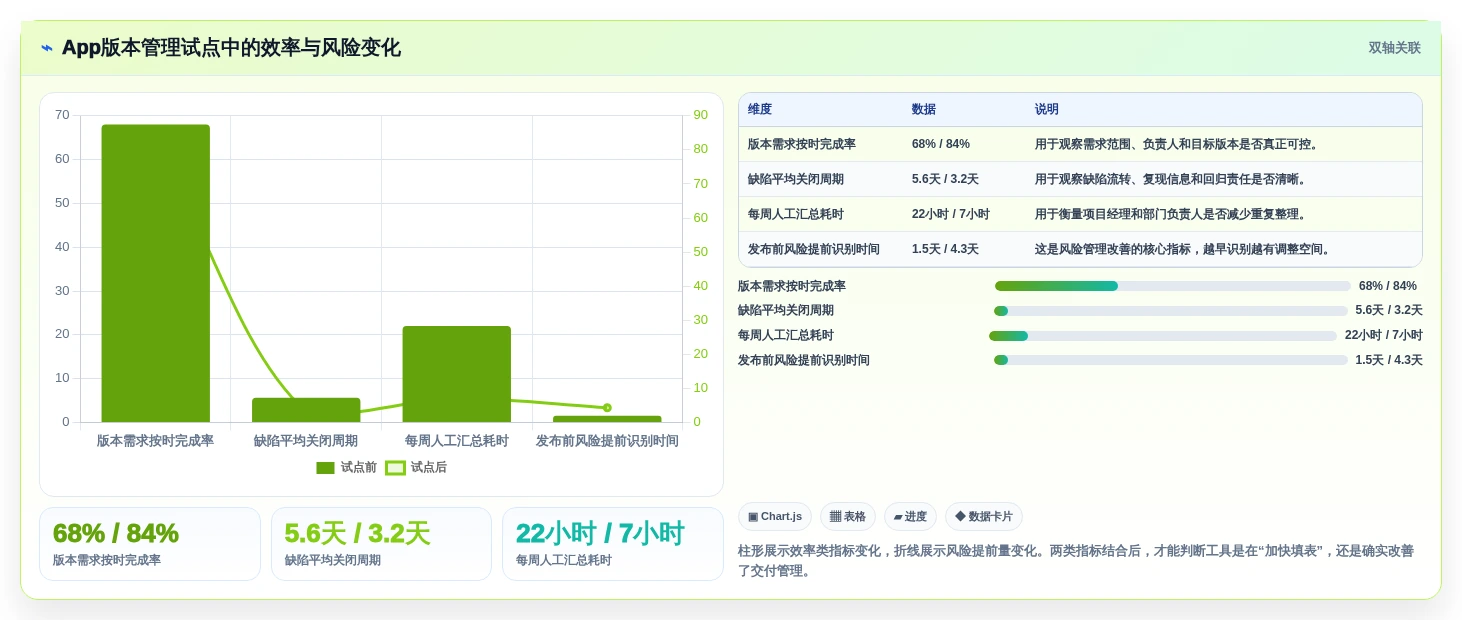Click the 发布前风险提前识别时间 progress bar
This screenshot has width=1462, height=620.
click(x=1171, y=360)
